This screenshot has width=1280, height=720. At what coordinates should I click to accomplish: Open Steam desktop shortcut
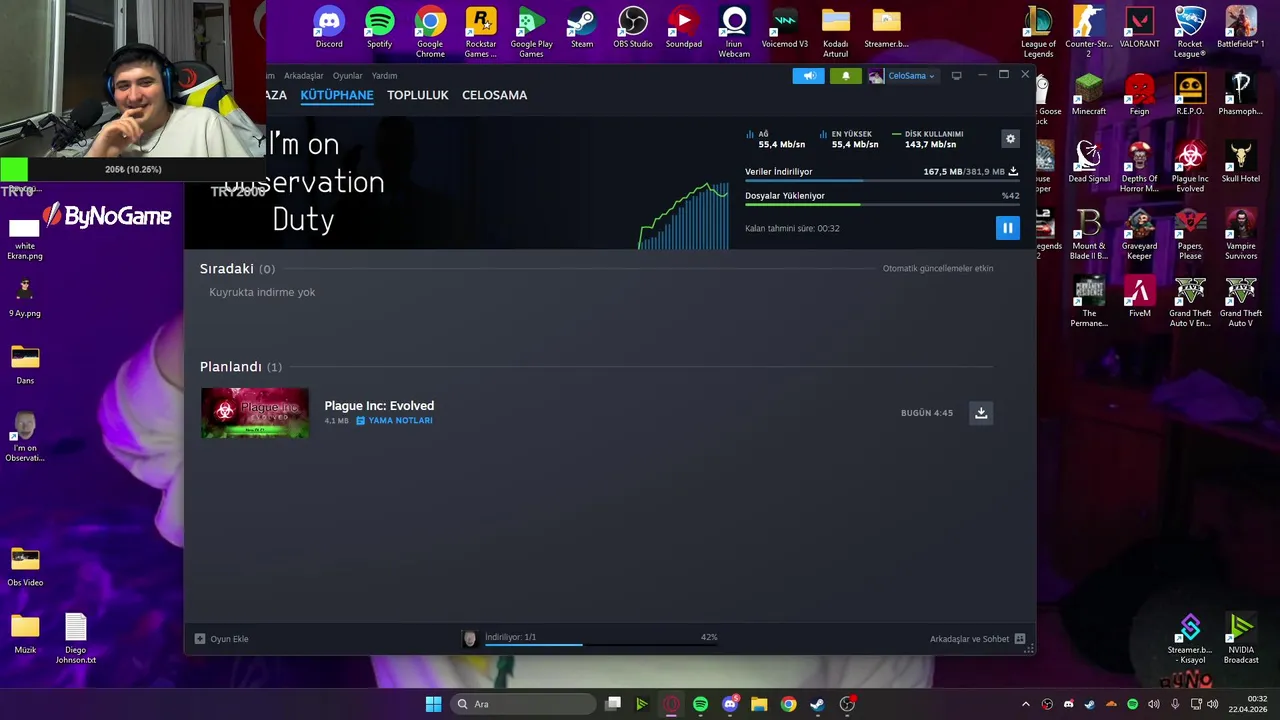[x=582, y=28]
